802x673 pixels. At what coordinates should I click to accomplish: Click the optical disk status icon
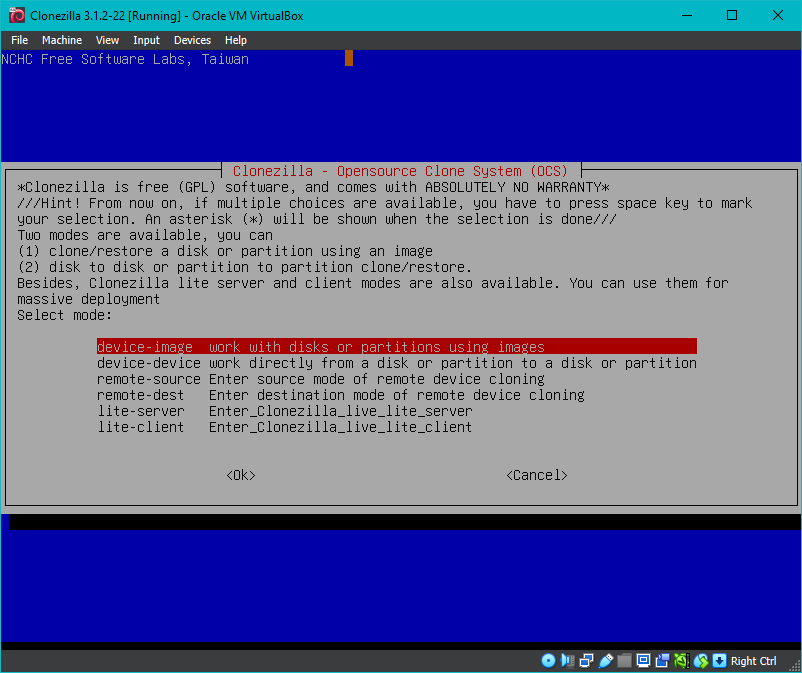click(548, 661)
